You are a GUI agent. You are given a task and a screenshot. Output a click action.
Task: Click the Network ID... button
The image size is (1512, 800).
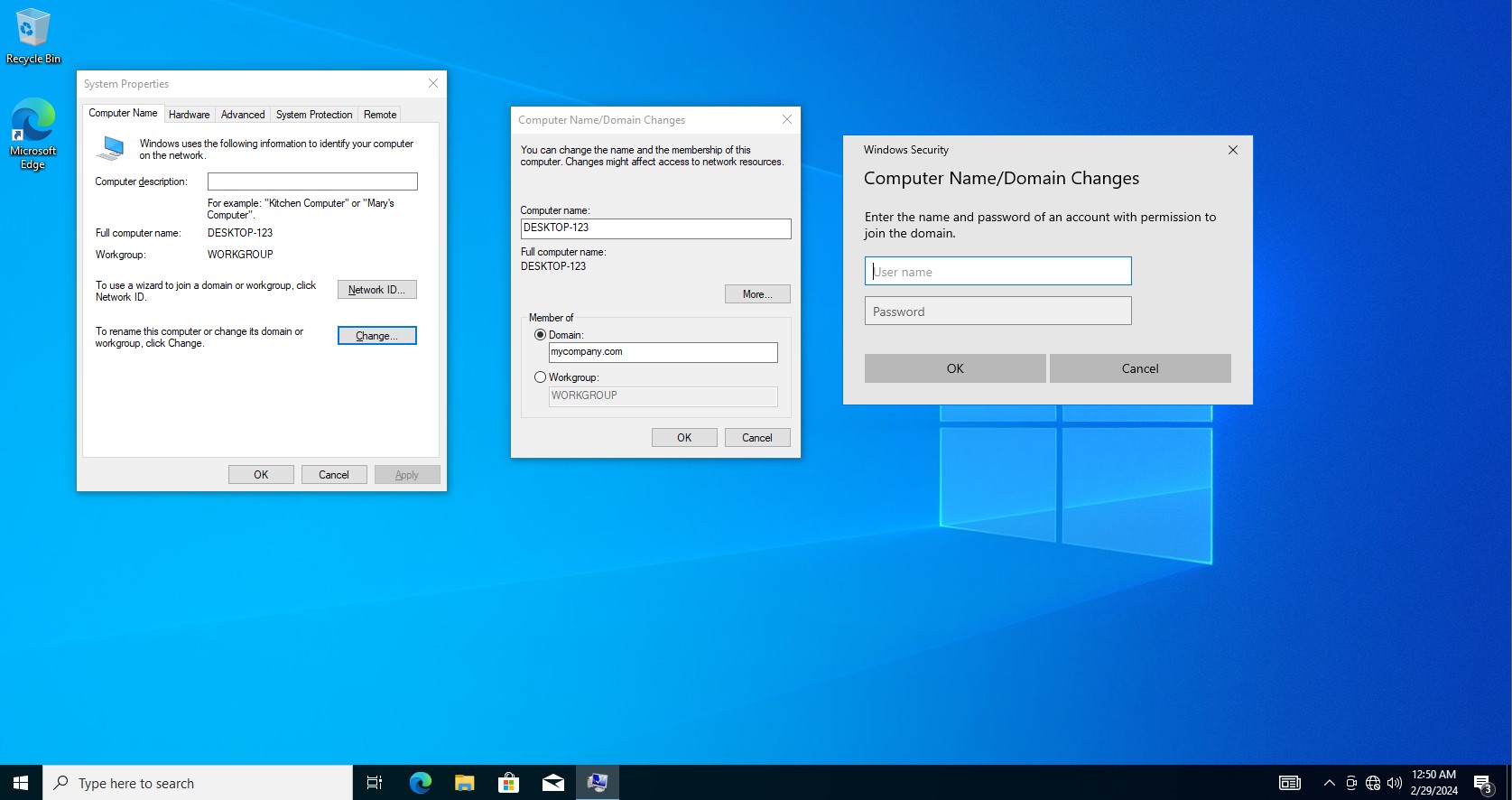coord(376,290)
